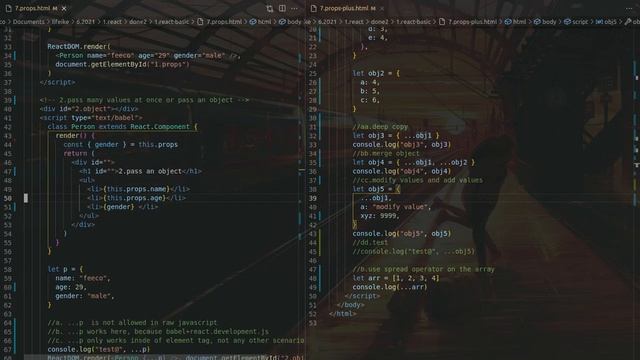Click the '2.pass an object' heading line
This screenshot has width=640, height=360.
(x=140, y=171)
